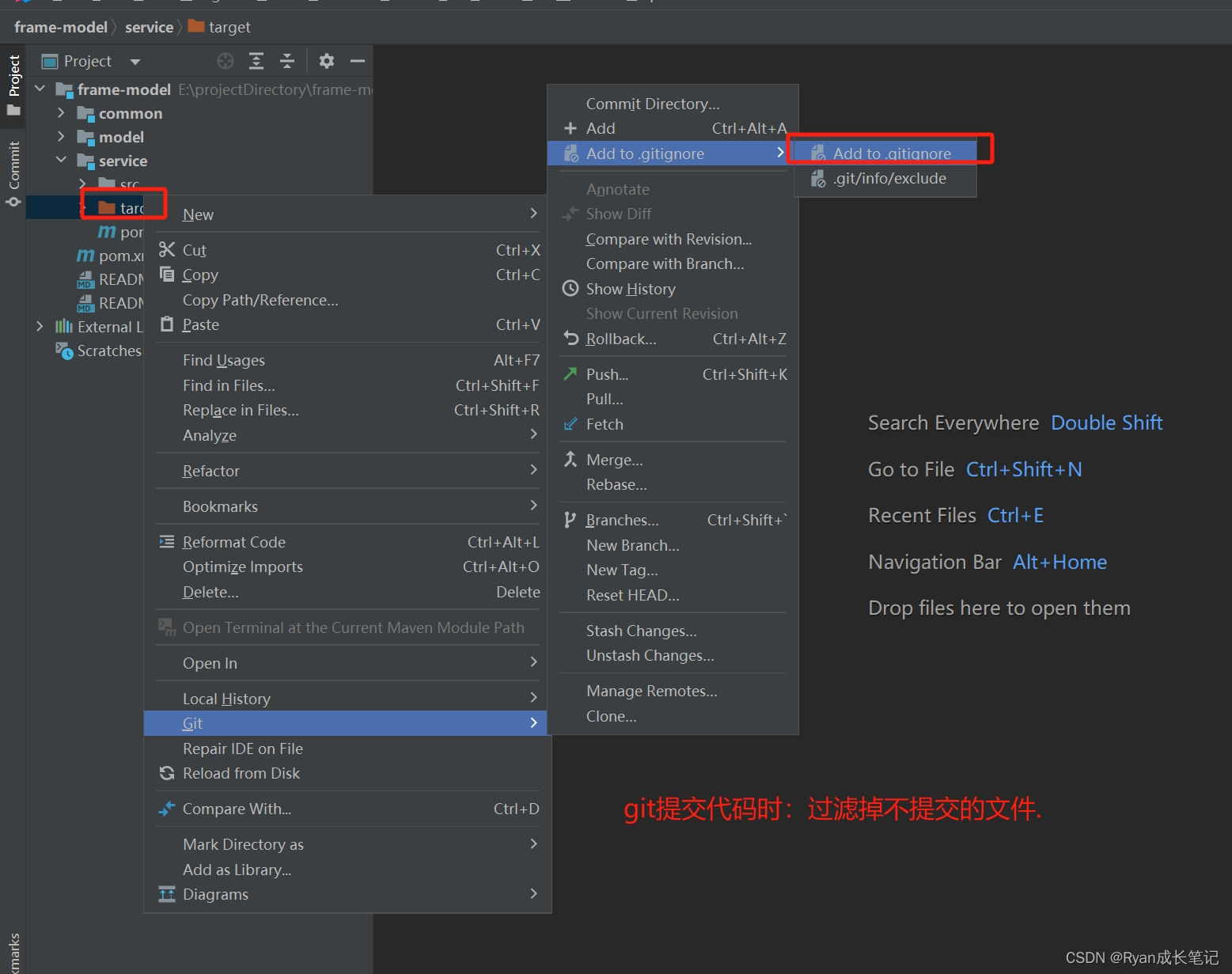The width and height of the screenshot is (1232, 974).
Task: Open the Commit tool window tab
Action: click(13, 174)
